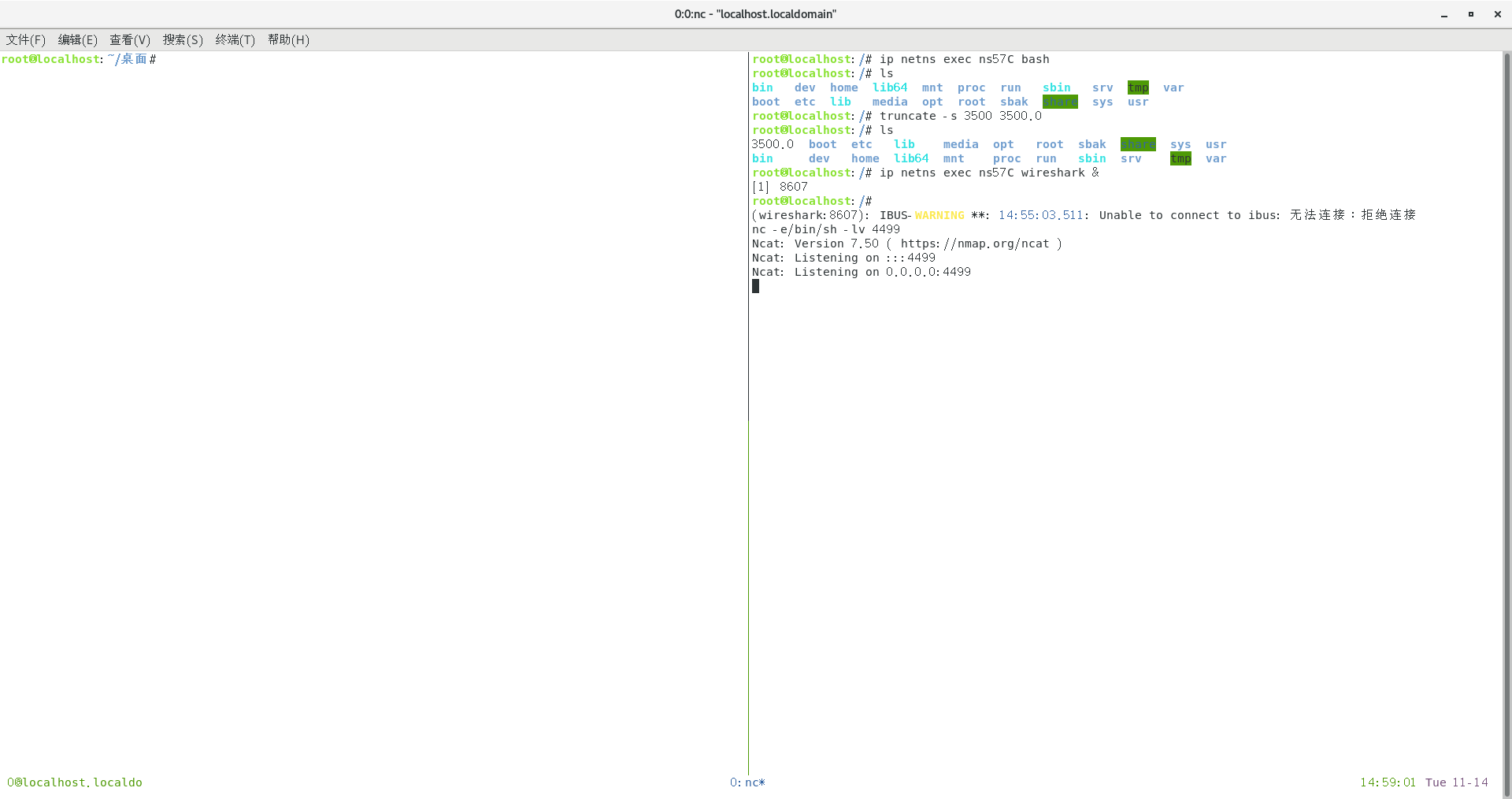The width and height of the screenshot is (1512, 799).
Task: Open the 文件(F) menu
Action: [x=26, y=39]
